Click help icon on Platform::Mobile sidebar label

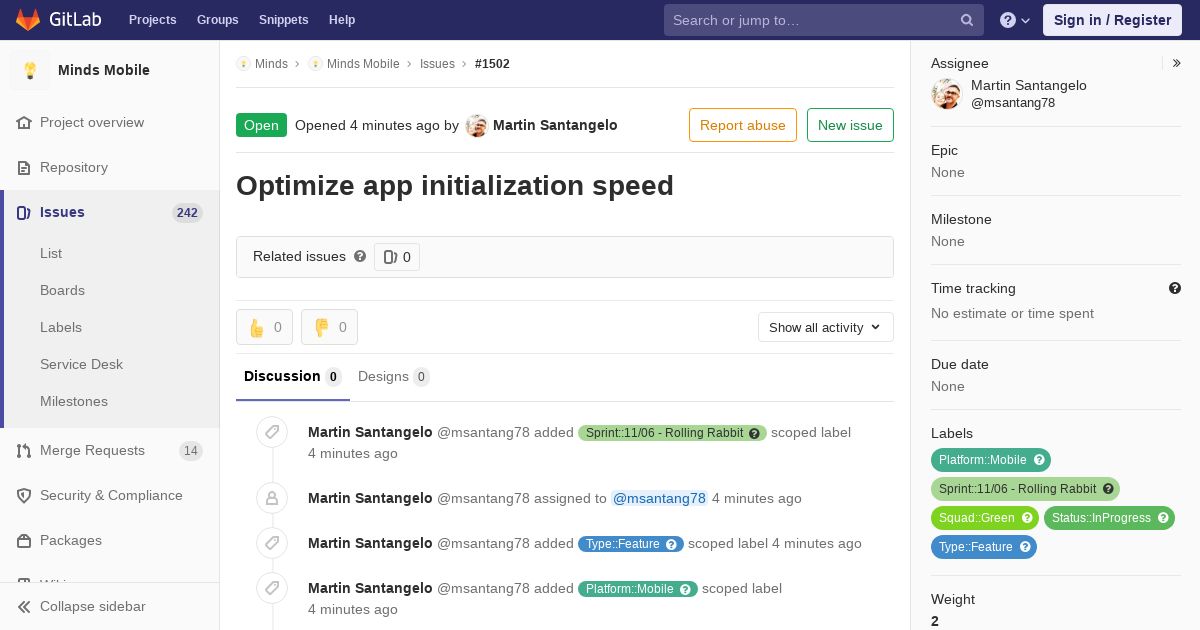pyautogui.click(x=1039, y=460)
